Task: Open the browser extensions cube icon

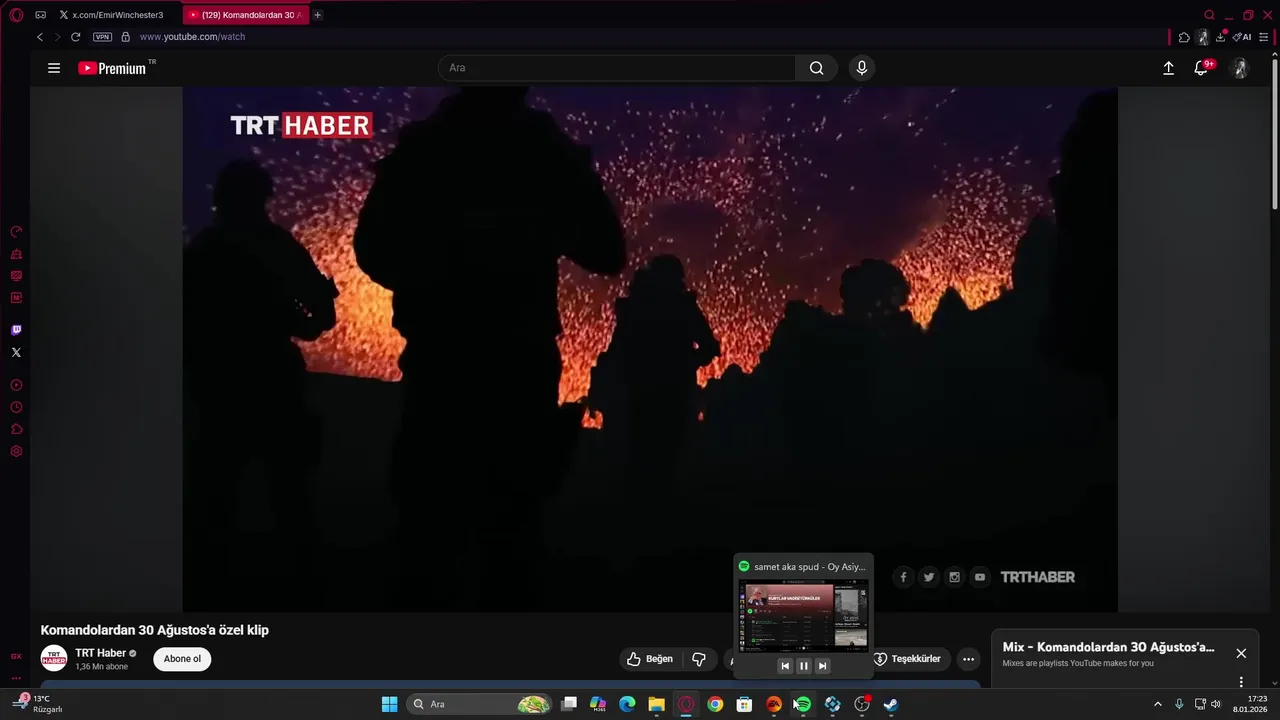Action: point(1184,37)
